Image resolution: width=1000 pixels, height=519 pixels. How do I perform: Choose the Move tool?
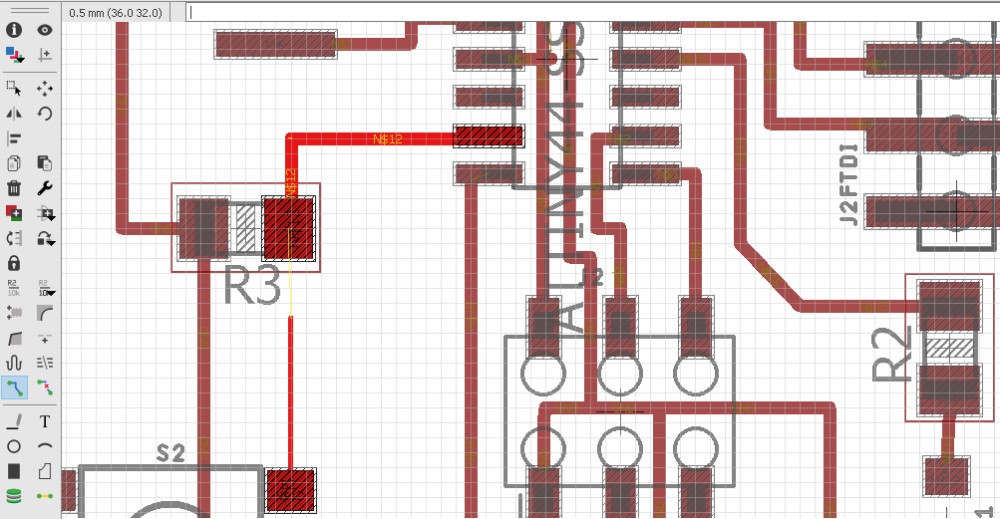click(x=45, y=88)
